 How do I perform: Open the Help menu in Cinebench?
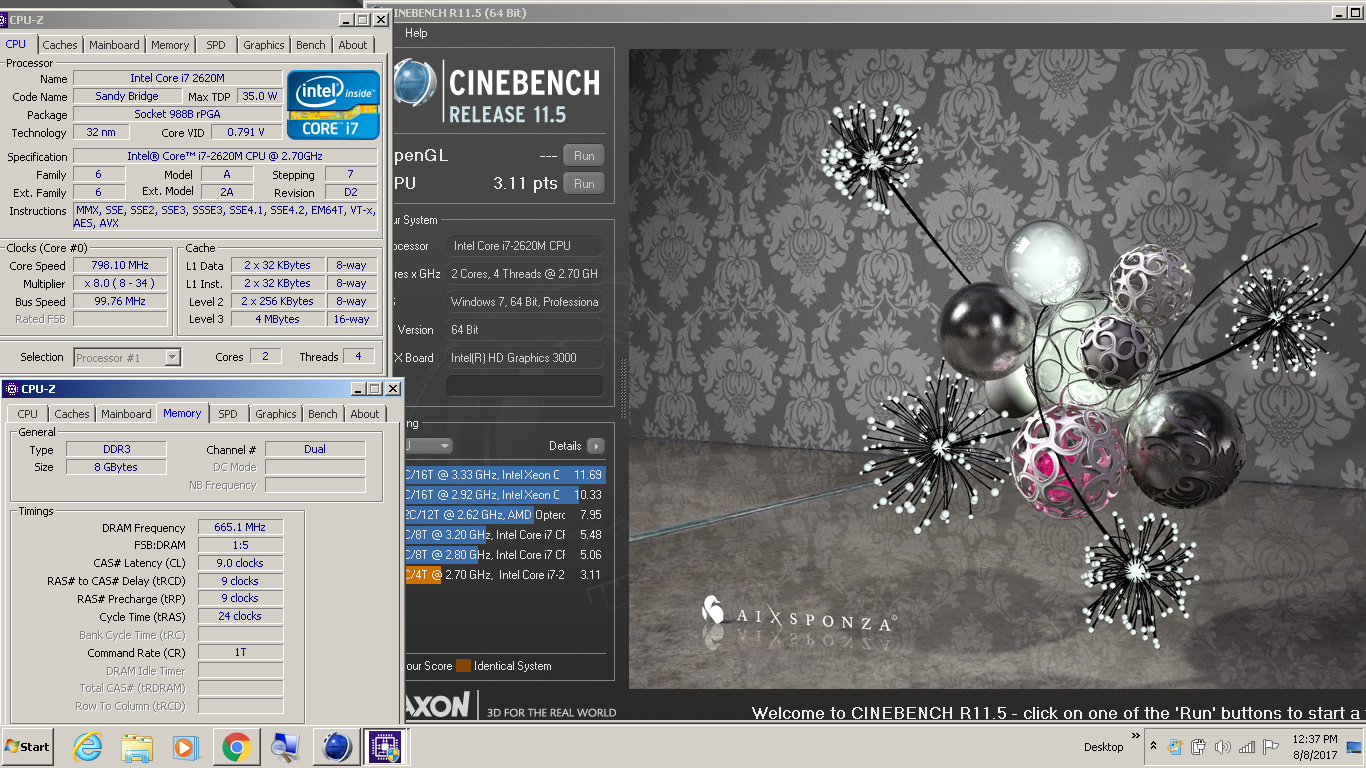point(417,33)
